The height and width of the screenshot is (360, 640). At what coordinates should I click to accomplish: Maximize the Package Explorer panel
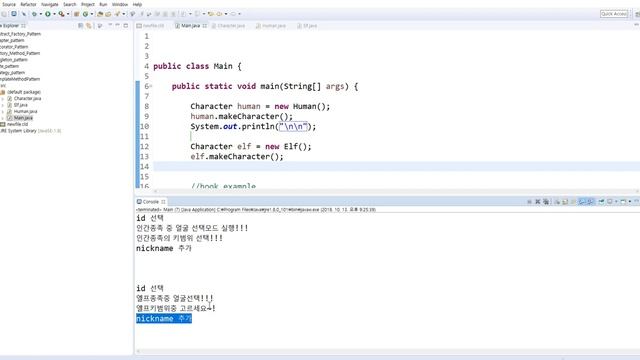click(126, 25)
